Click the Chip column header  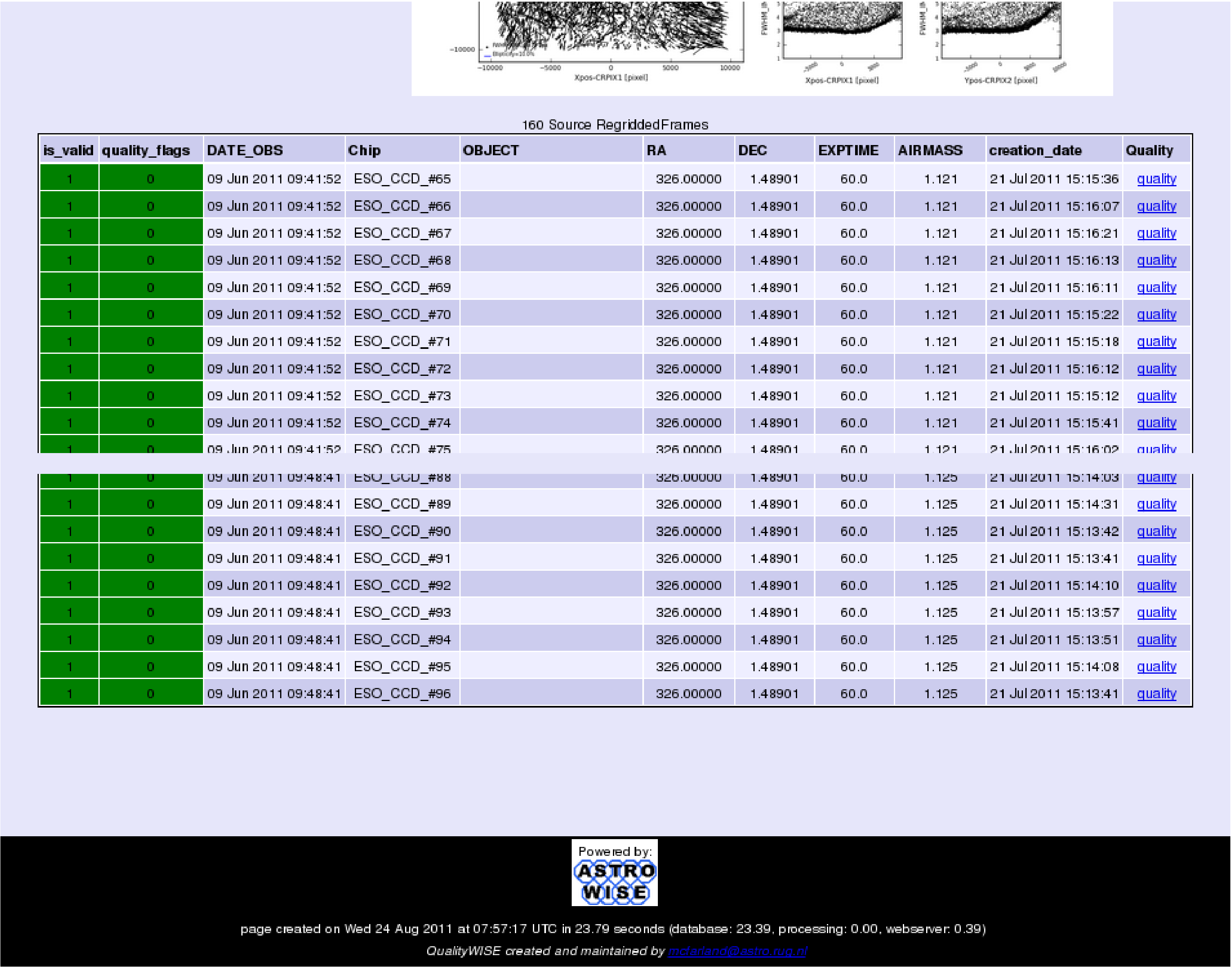[x=364, y=151]
